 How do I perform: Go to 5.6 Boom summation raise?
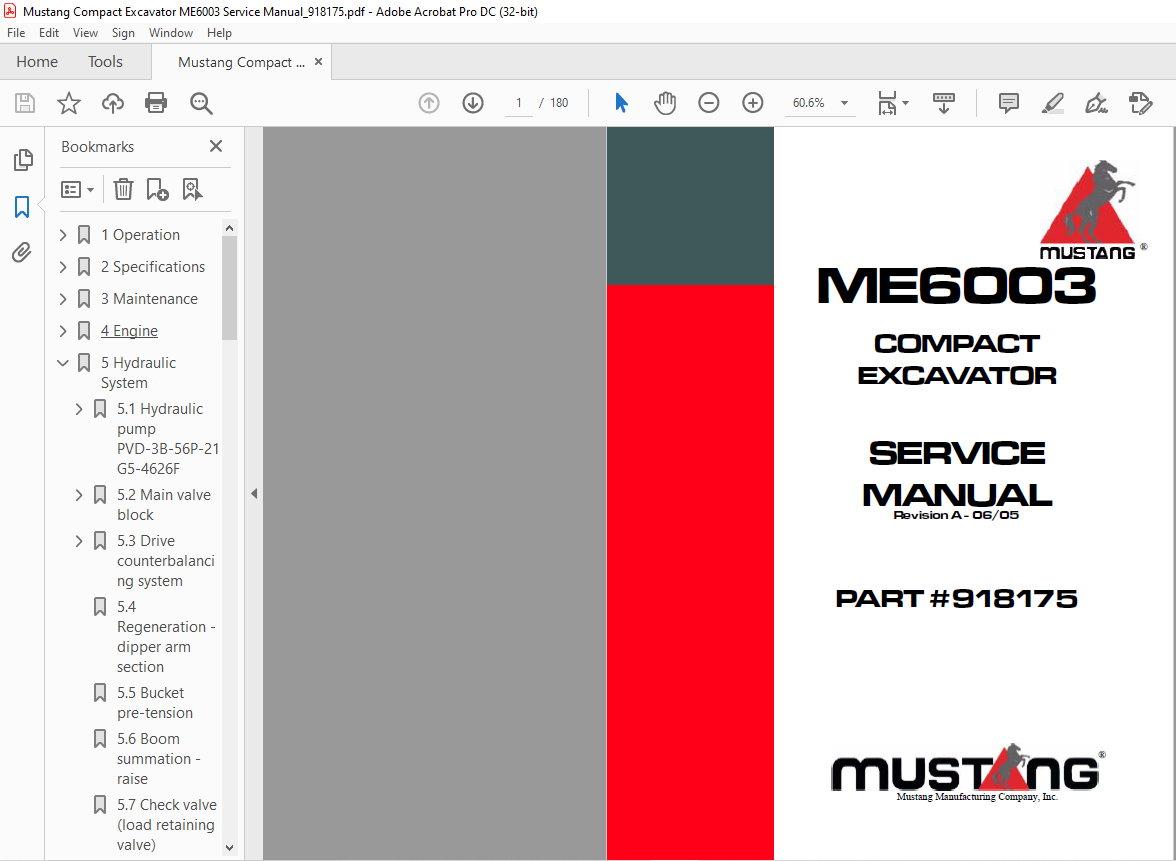[158, 758]
